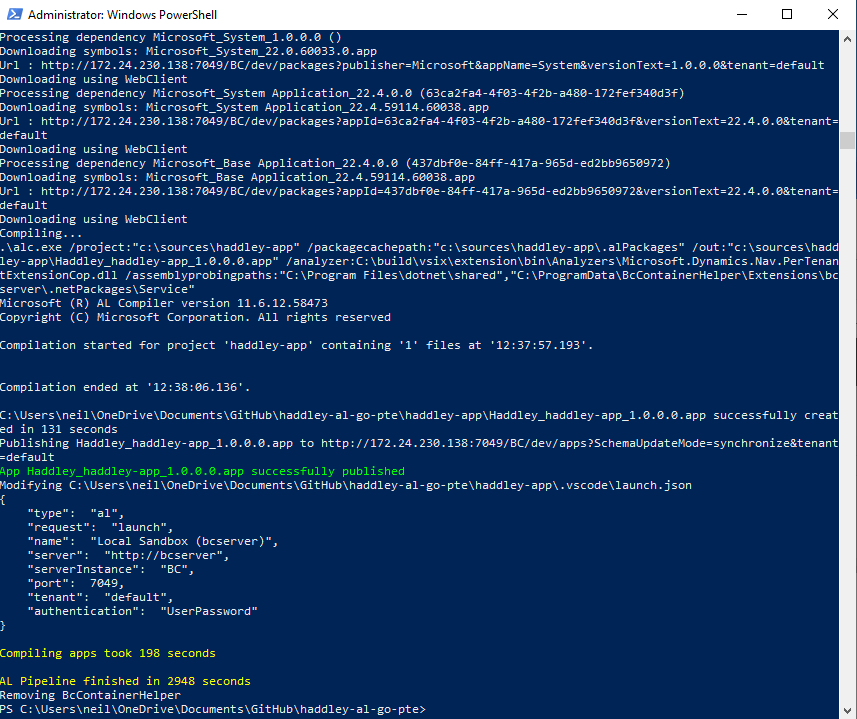Image resolution: width=857 pixels, height=719 pixels.
Task: Click the '"tenant": "default"' line
Action: (100, 597)
